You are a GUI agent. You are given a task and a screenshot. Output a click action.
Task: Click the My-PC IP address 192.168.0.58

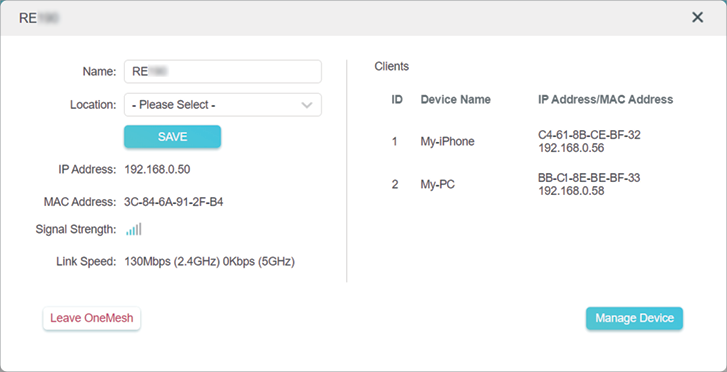(x=571, y=191)
